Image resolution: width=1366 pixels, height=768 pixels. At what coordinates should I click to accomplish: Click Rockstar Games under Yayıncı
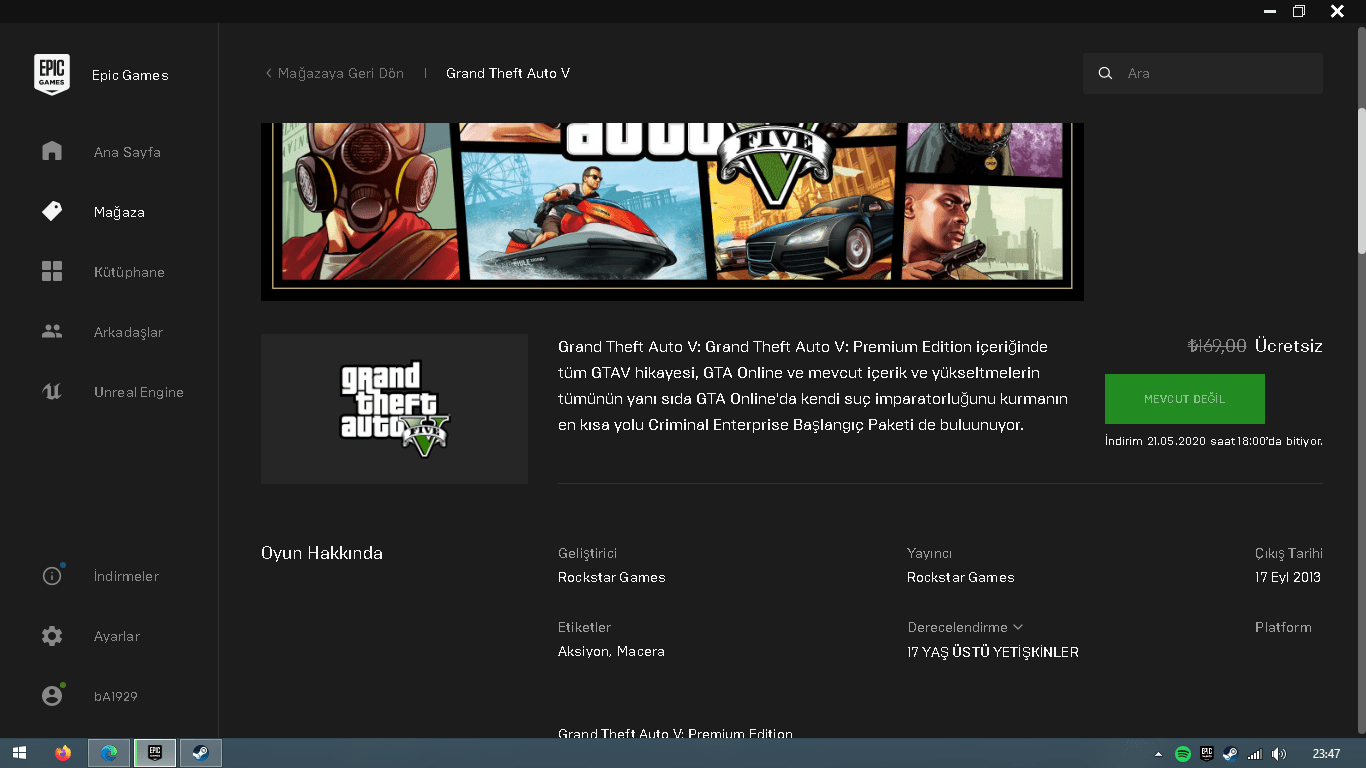pyautogui.click(x=961, y=577)
